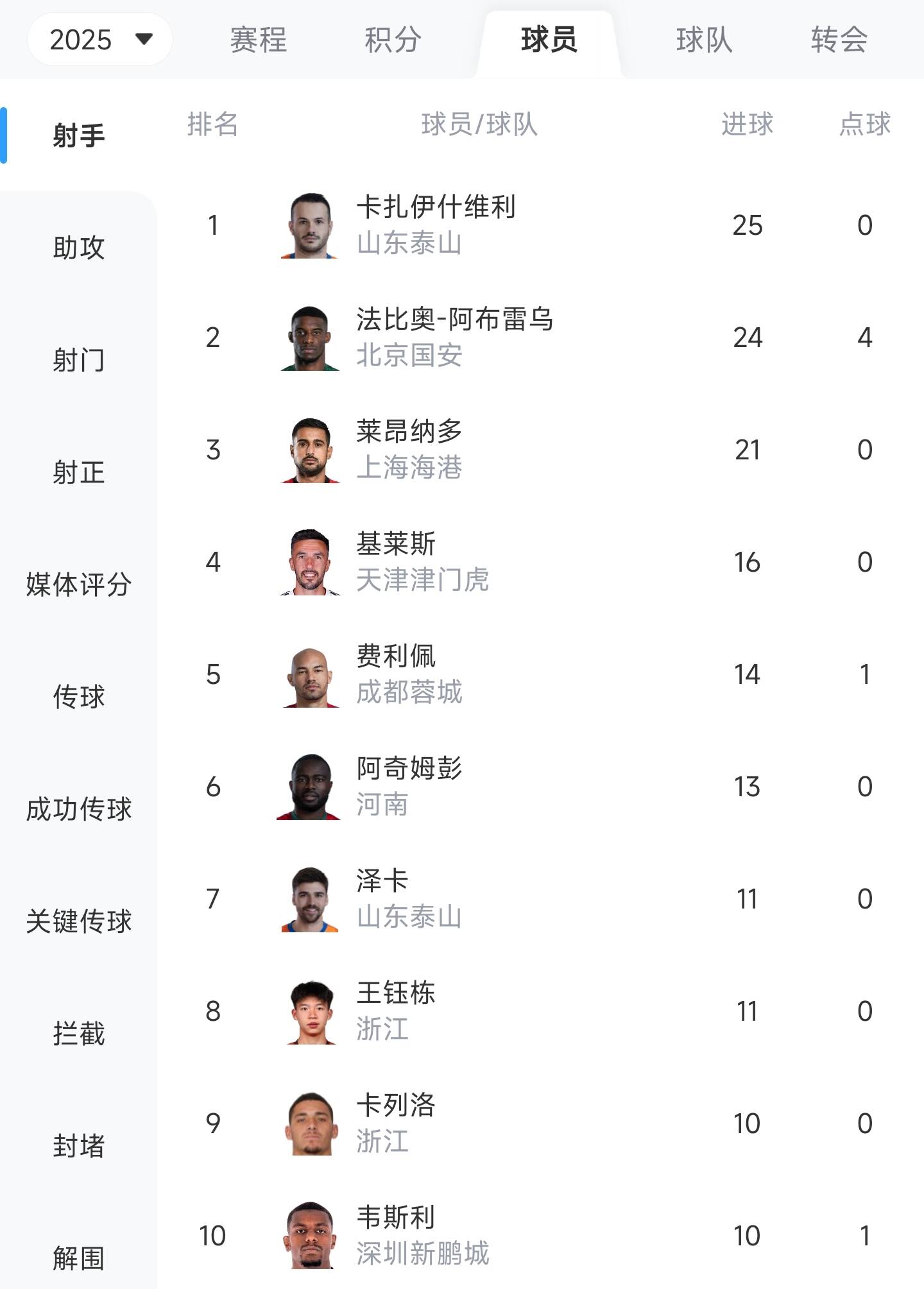Click the 泽卡 player name
Image resolution: width=924 pixels, height=1289 pixels.
382,880
